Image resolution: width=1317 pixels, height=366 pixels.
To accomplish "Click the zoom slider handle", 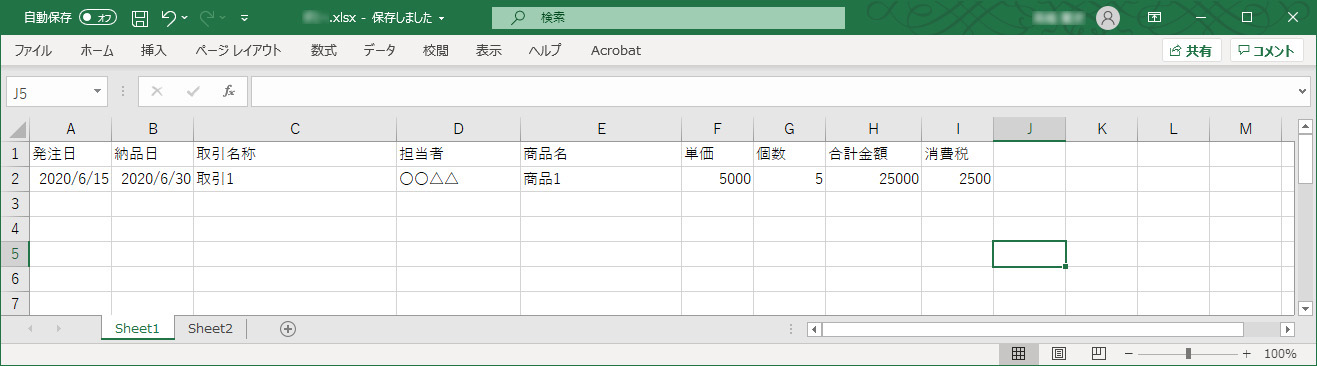I will tap(1188, 354).
